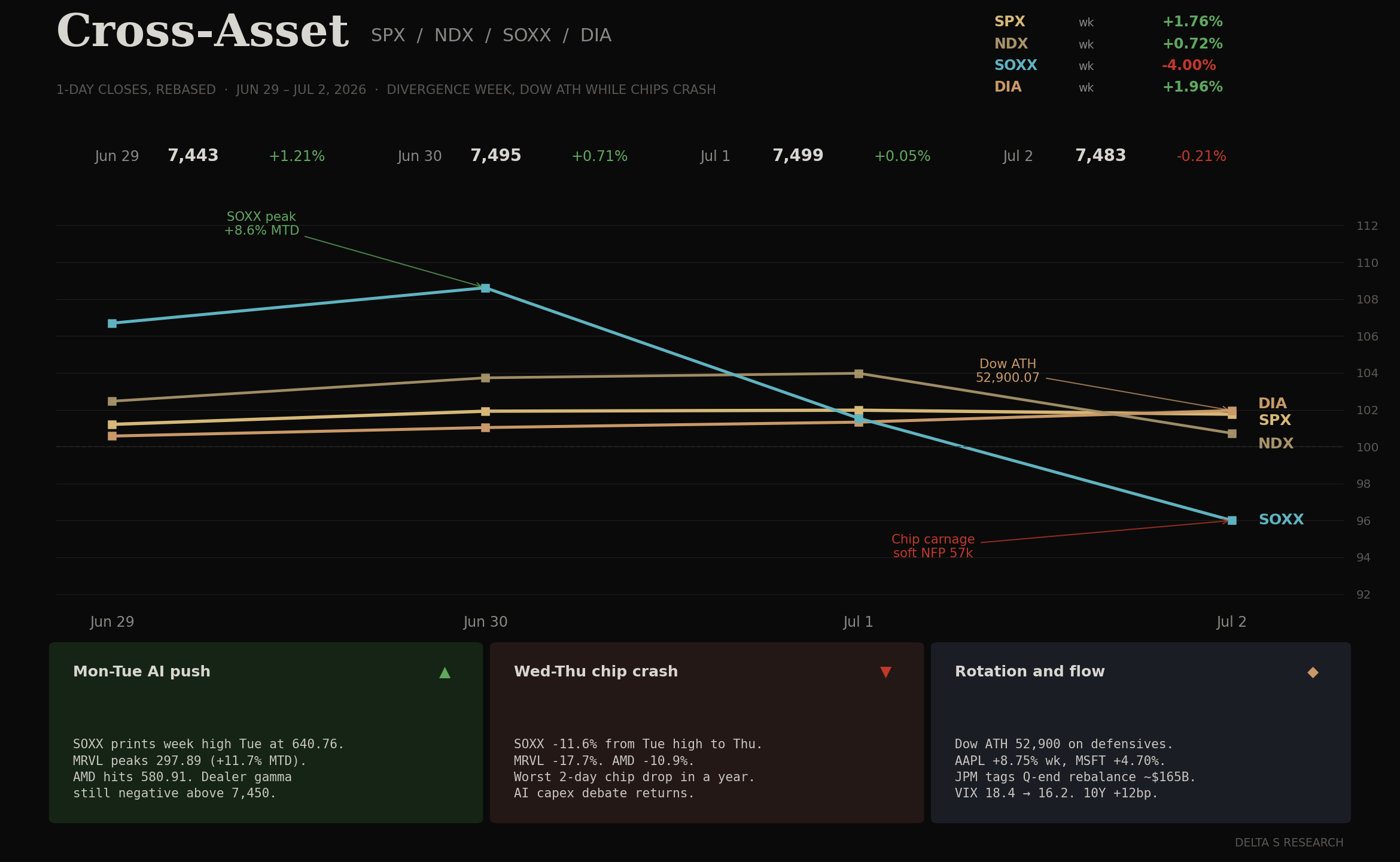Viewport: 1400px width, 862px height.
Task: Click the DIA legend label in header
Action: point(1008,87)
